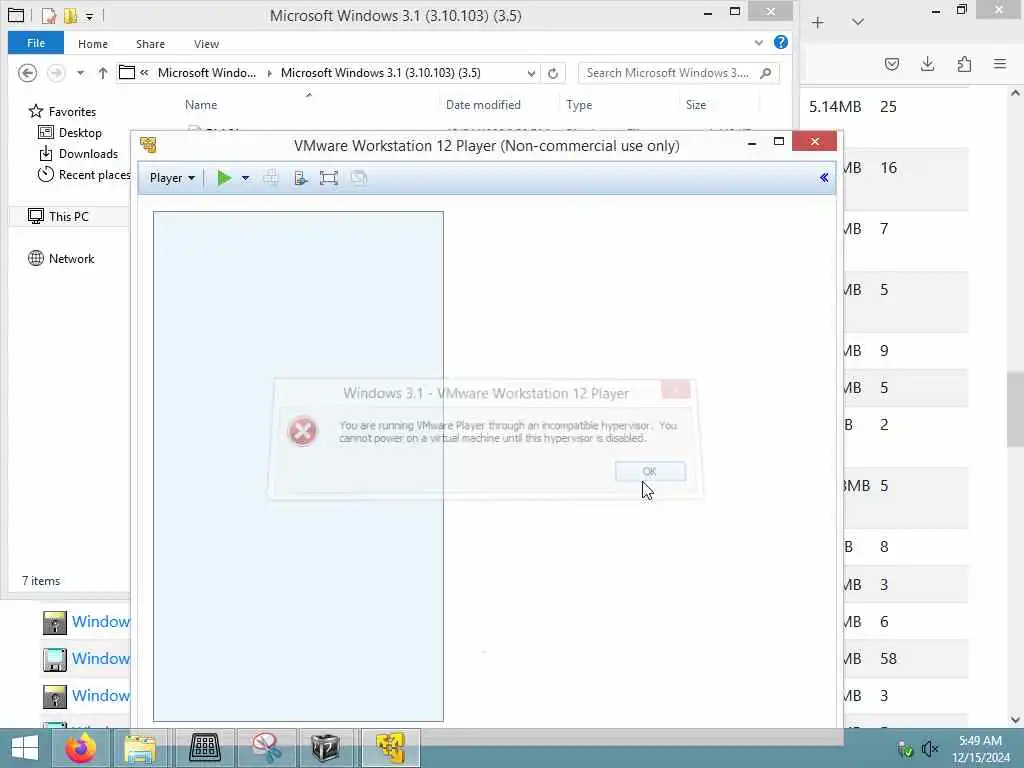Screen dimensions: 1024x768
Task: Sort files by Date modified column
Action: (483, 104)
